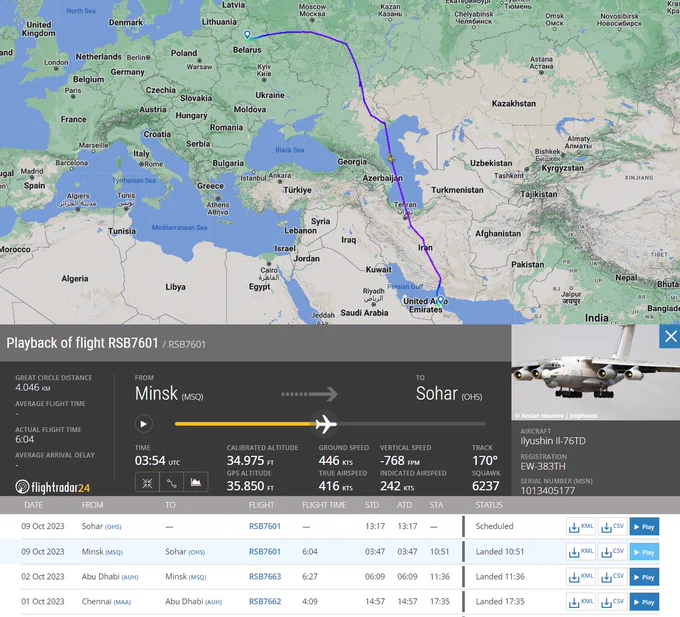Close the playback panel with the X button
This screenshot has height=617, width=680.
[670, 336]
